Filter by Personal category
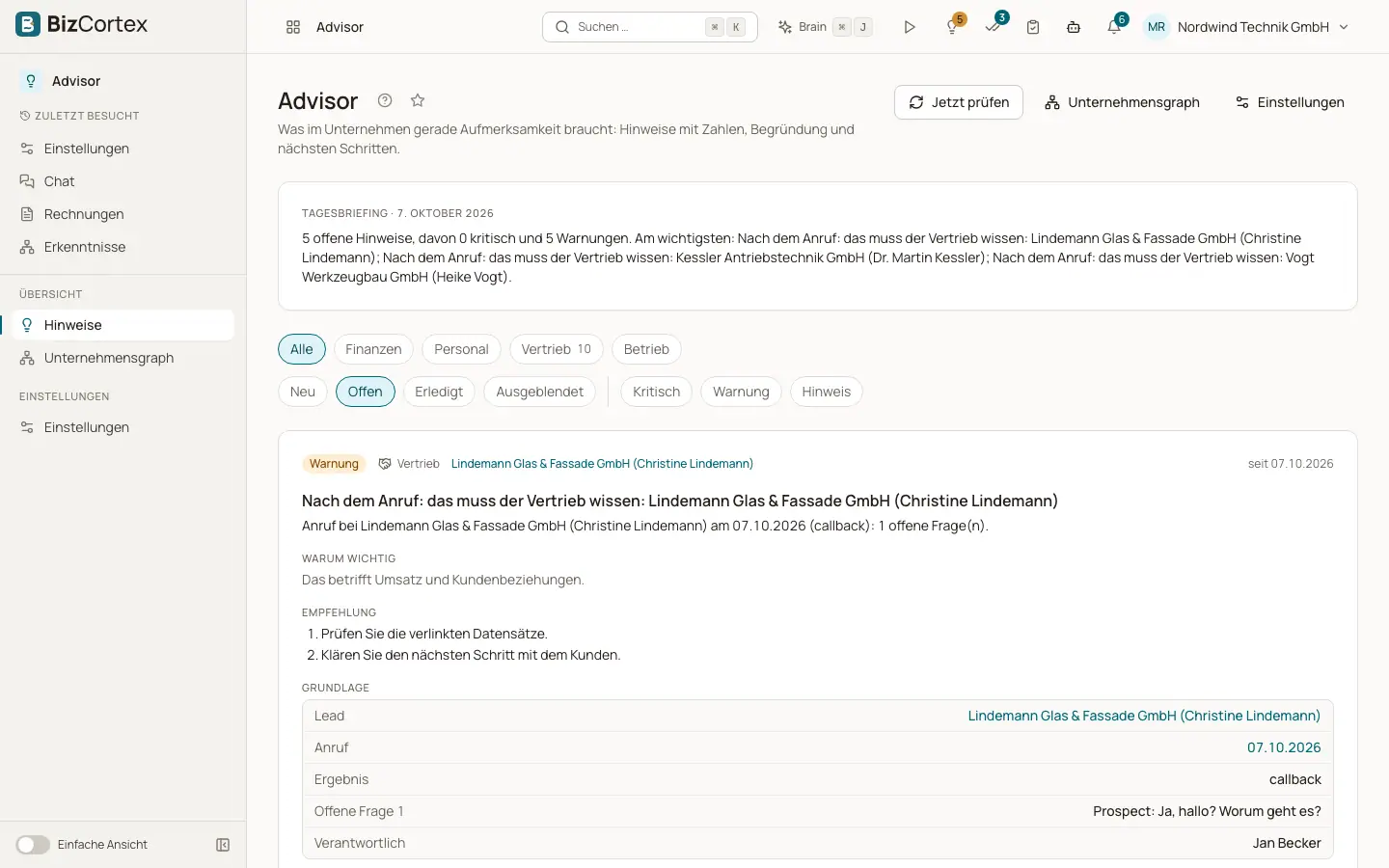The height and width of the screenshot is (868, 1389). (x=461, y=349)
